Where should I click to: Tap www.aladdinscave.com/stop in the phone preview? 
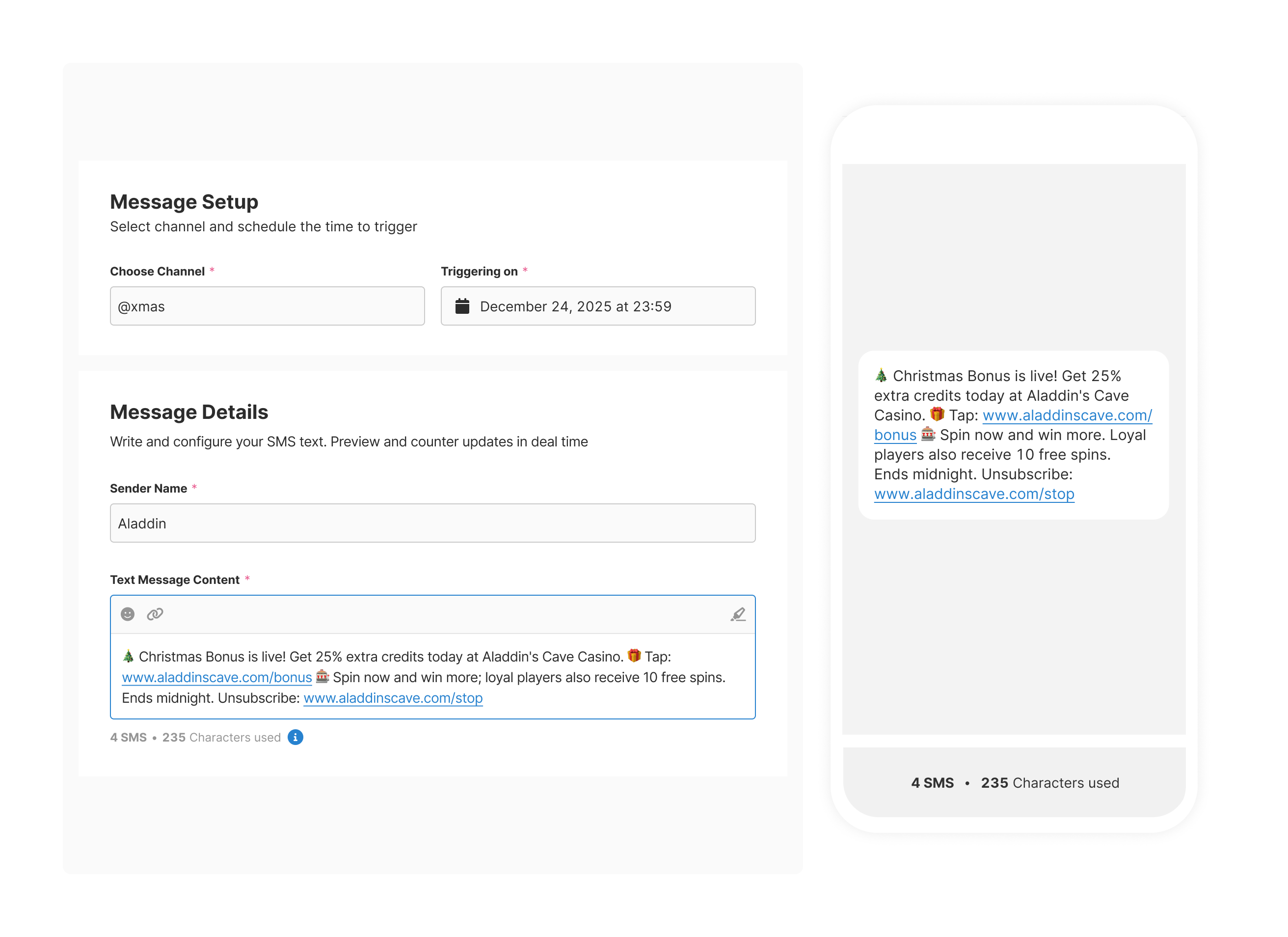974,493
